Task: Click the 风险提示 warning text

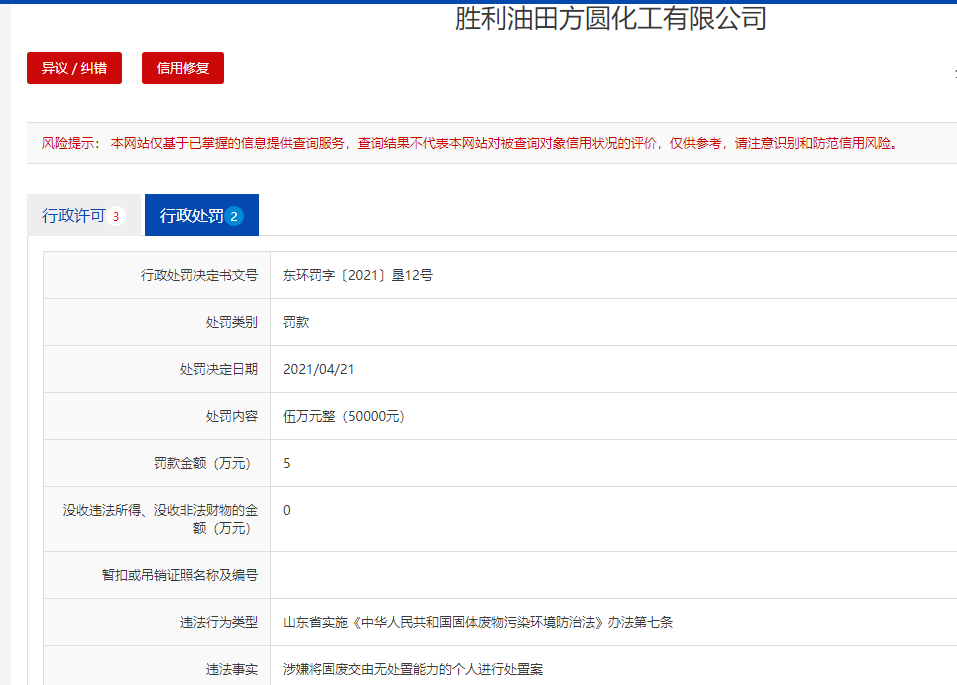Action: [x=470, y=143]
